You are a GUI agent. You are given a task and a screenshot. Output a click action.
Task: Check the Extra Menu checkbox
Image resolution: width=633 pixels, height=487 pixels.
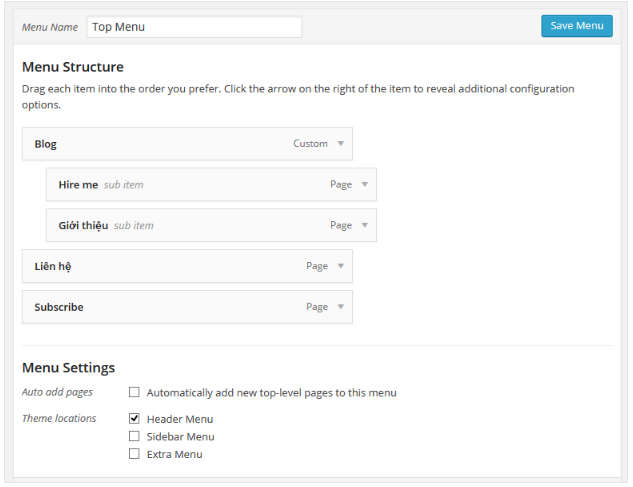coord(134,454)
